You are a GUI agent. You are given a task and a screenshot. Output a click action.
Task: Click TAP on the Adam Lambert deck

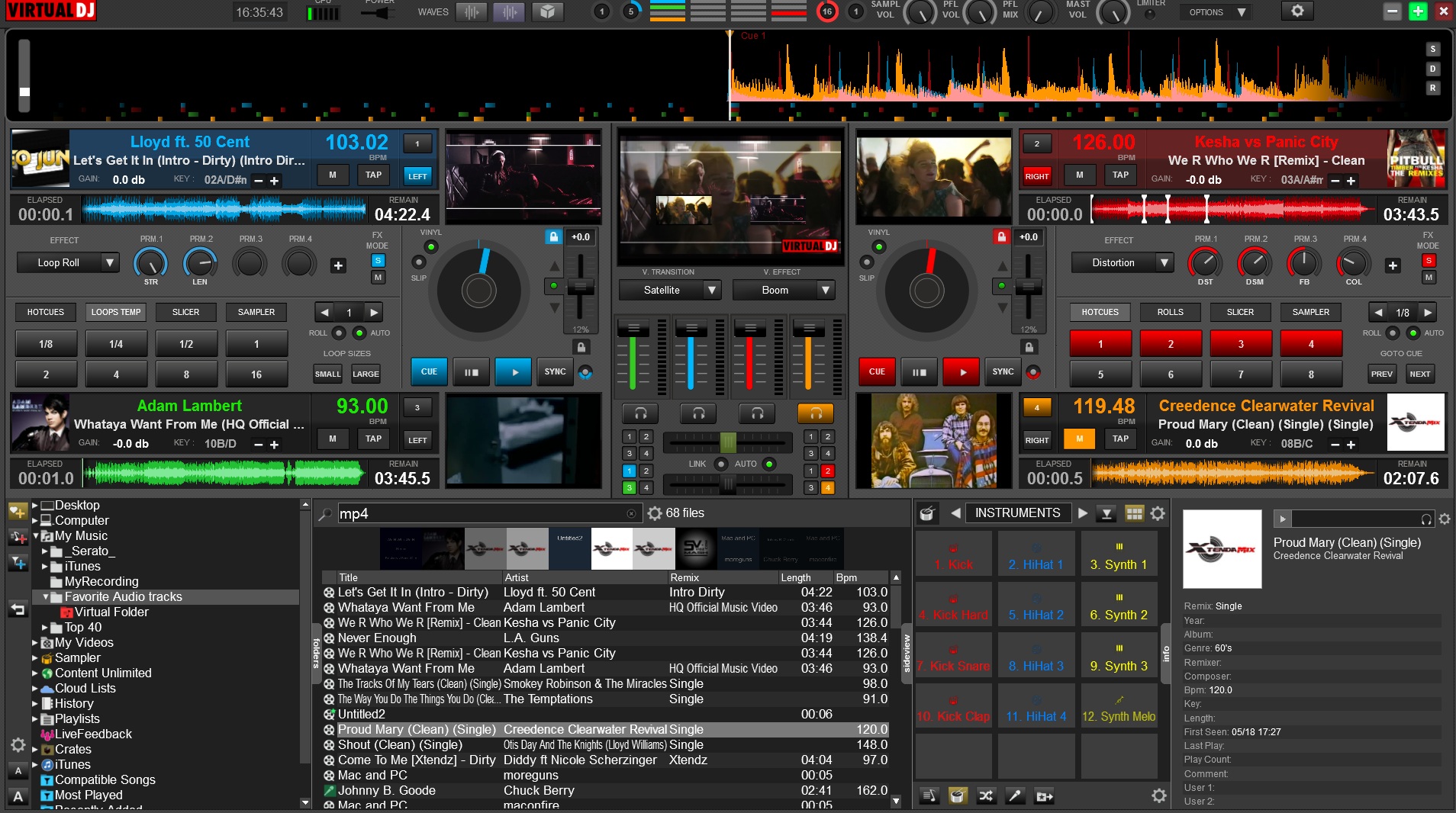373,439
